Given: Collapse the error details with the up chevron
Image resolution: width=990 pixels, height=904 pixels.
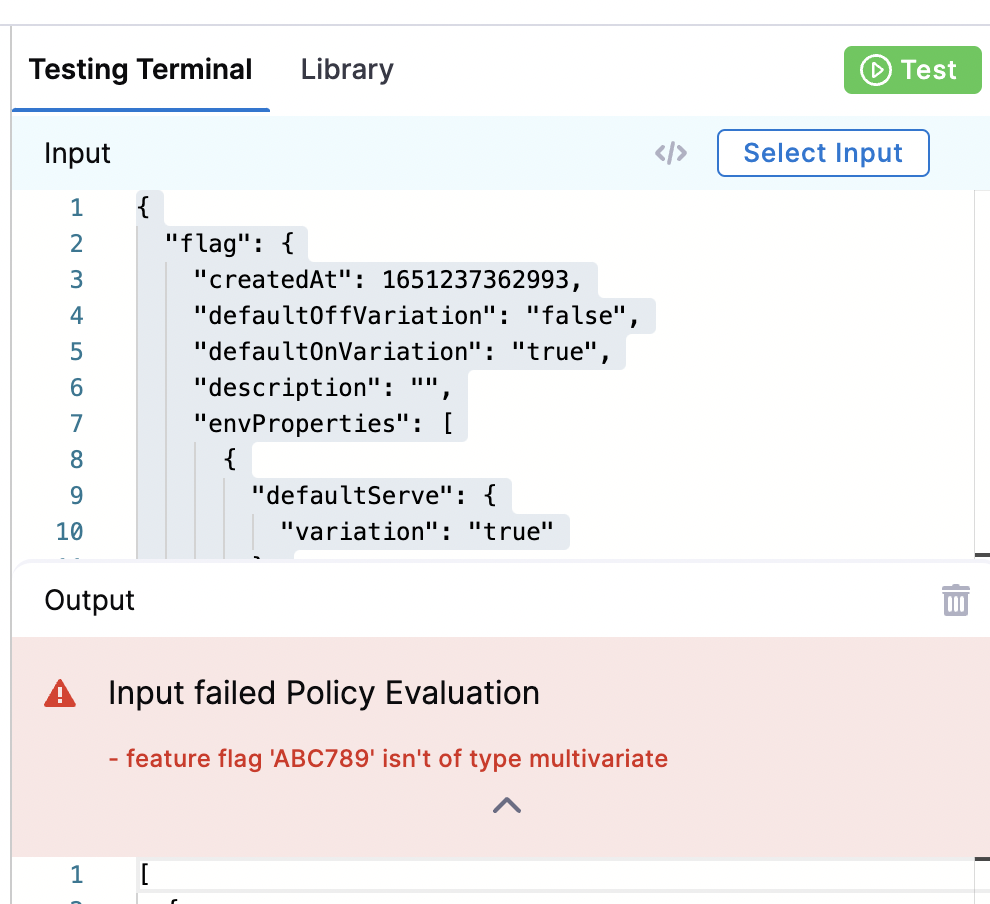Looking at the screenshot, I should tap(507, 805).
